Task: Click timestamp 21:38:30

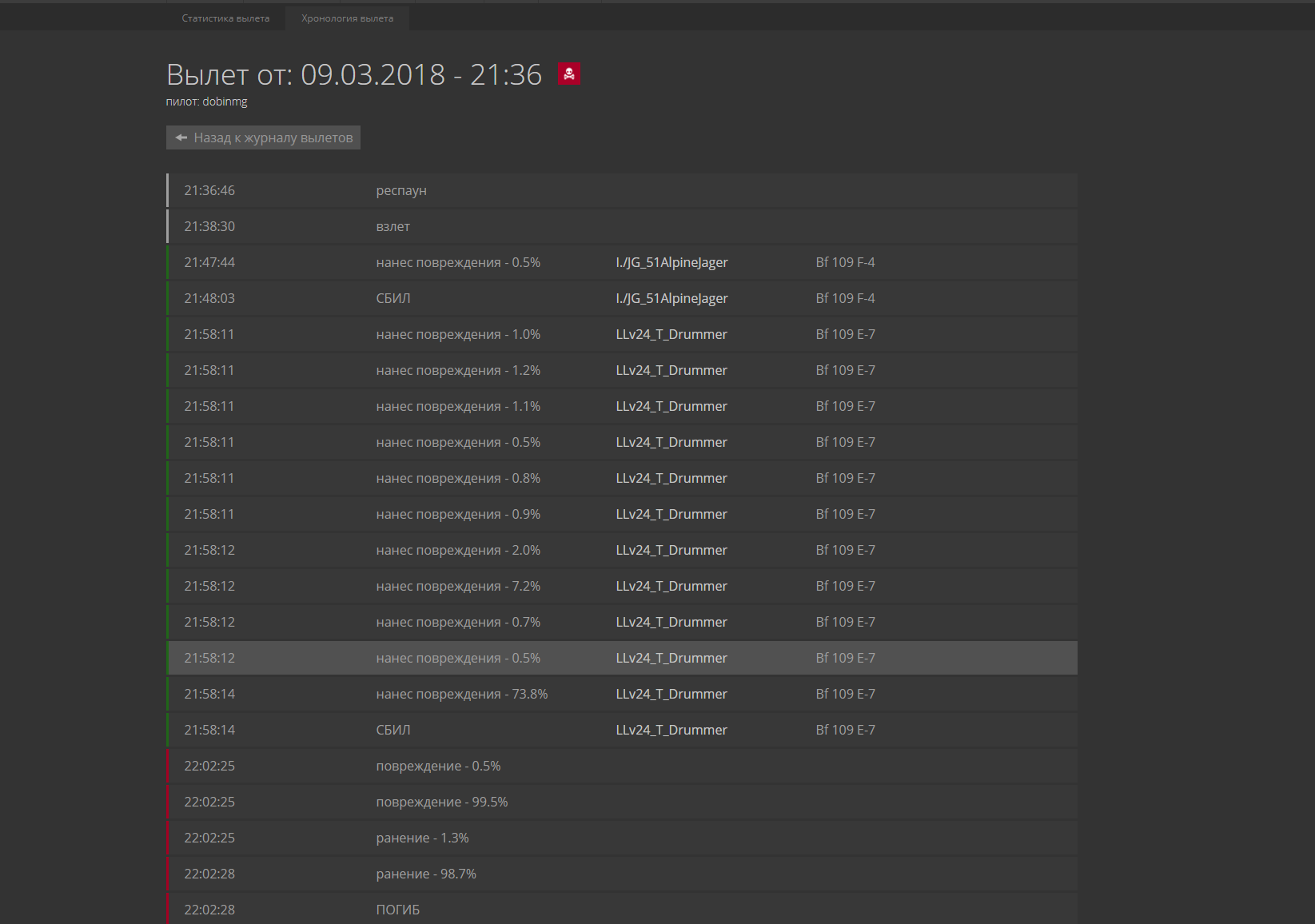Action: click(x=209, y=226)
